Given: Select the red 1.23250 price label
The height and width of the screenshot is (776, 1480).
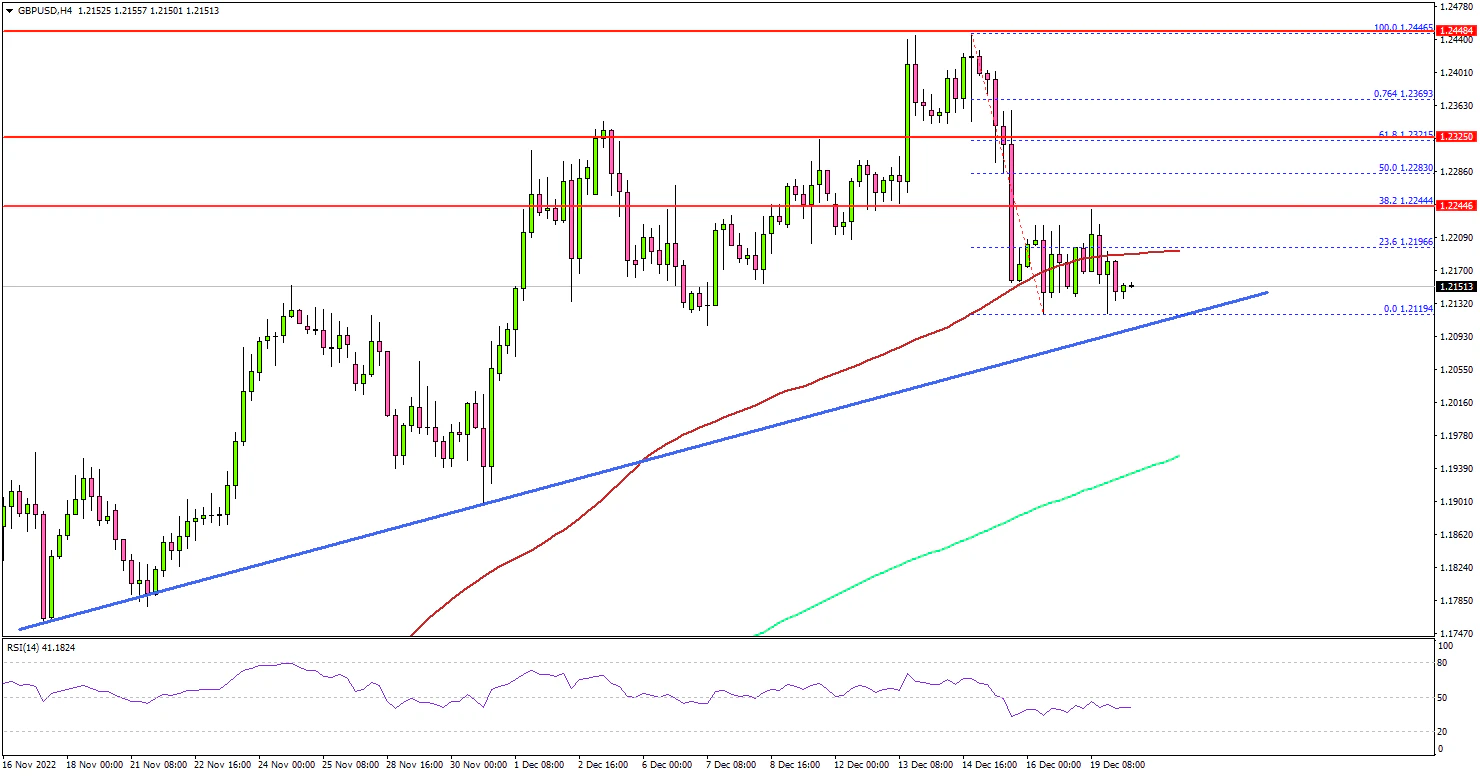Looking at the screenshot, I should [x=1454, y=136].
